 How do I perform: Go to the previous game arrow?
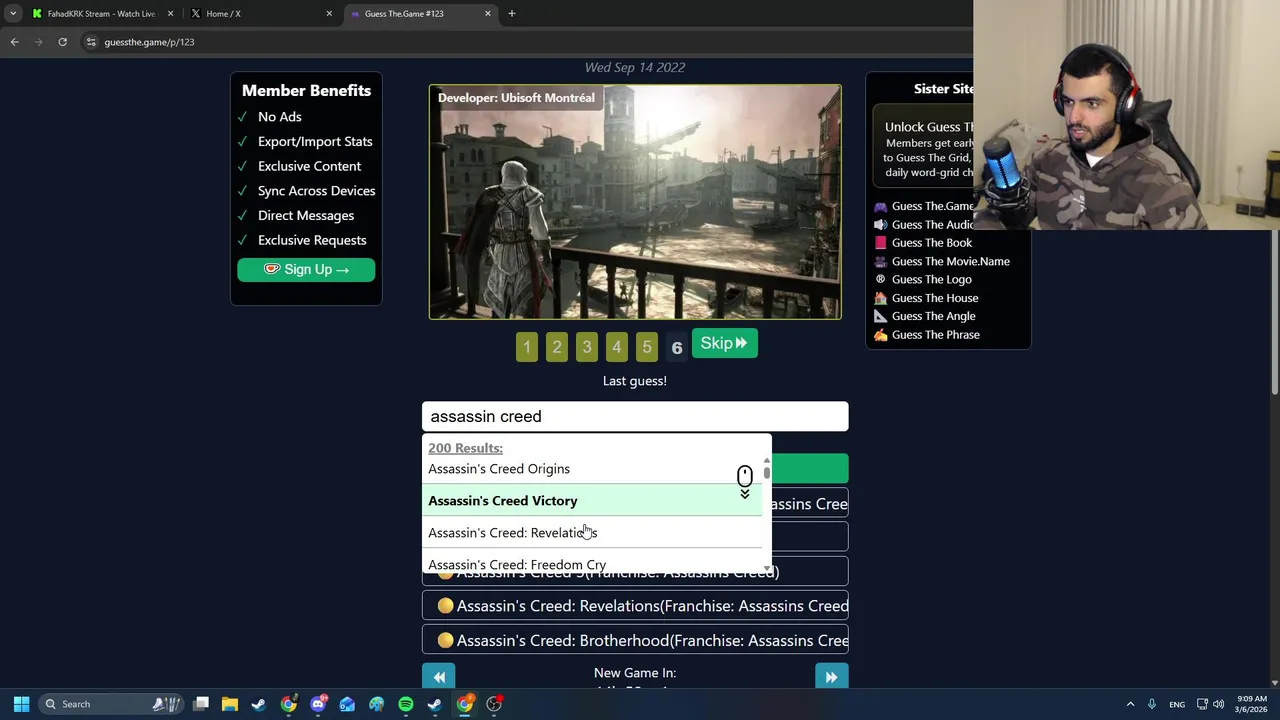coord(439,677)
